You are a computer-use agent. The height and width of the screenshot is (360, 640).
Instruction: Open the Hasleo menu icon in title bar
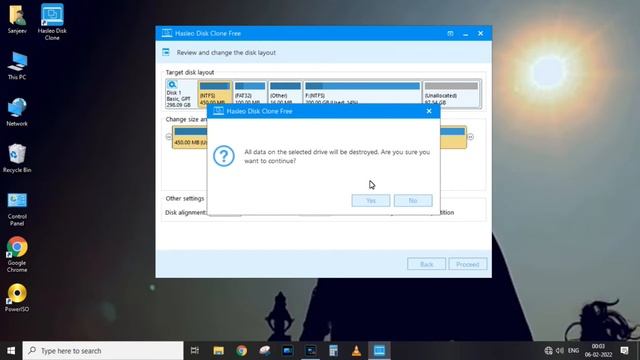tap(450, 33)
